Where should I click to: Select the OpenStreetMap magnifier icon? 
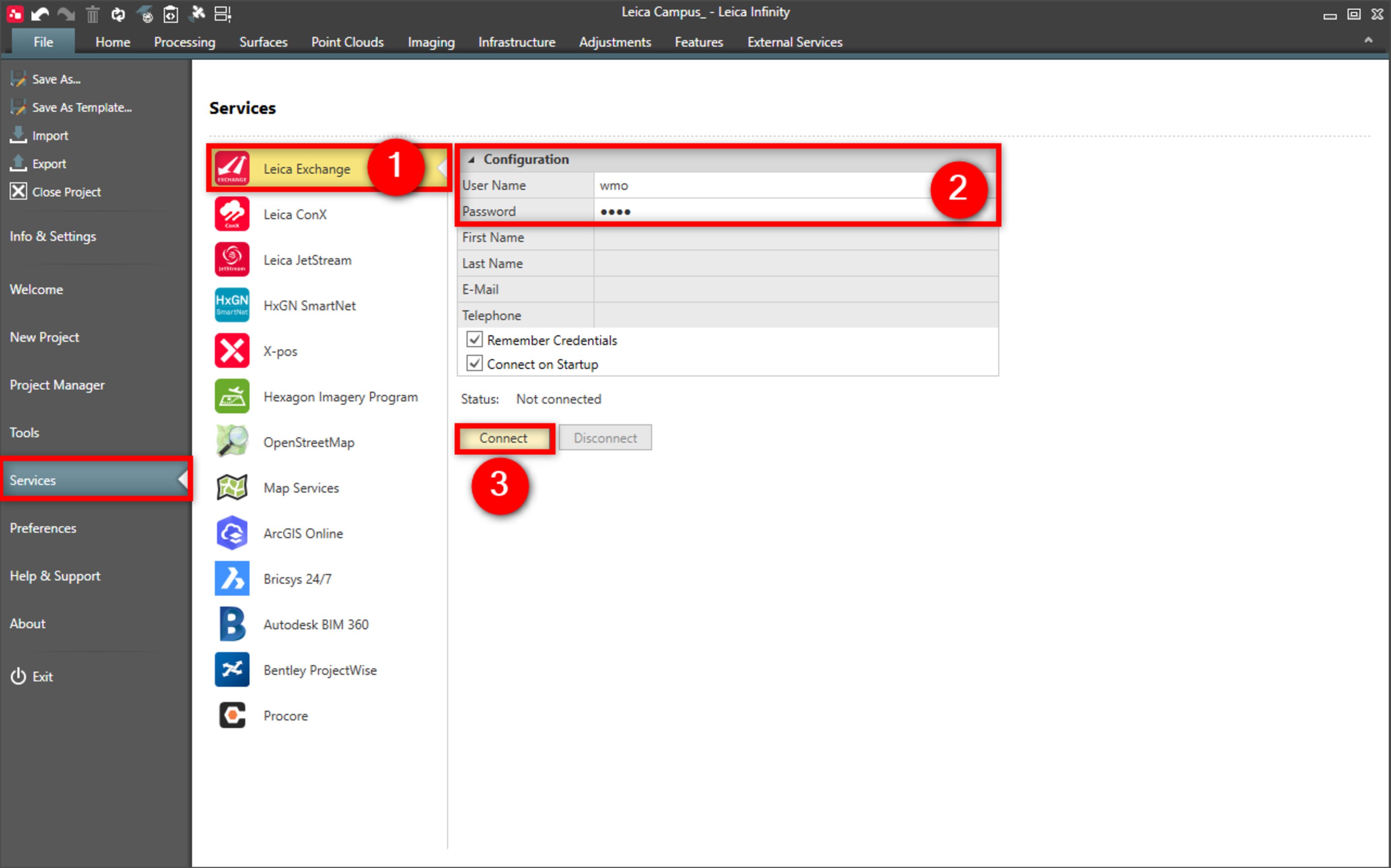[x=232, y=441]
